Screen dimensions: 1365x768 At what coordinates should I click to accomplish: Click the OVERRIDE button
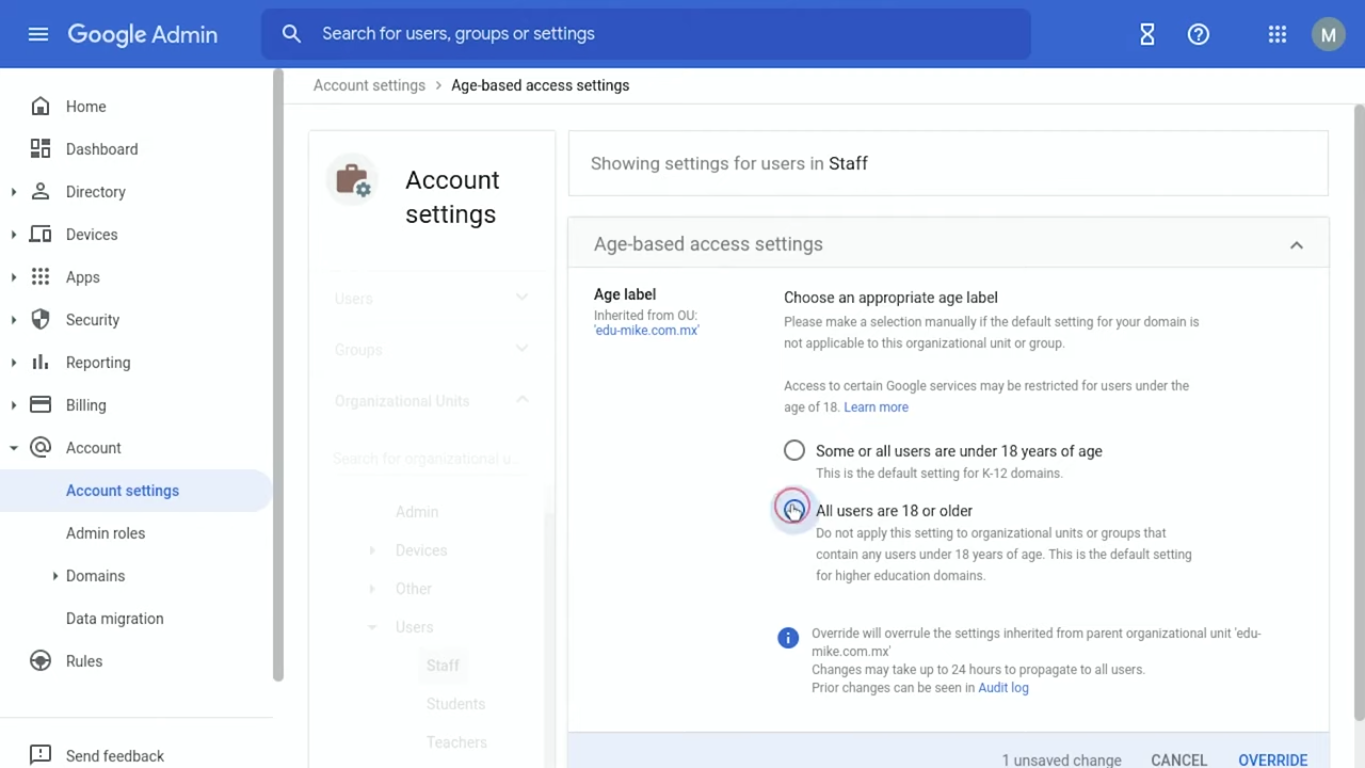[x=1272, y=760]
